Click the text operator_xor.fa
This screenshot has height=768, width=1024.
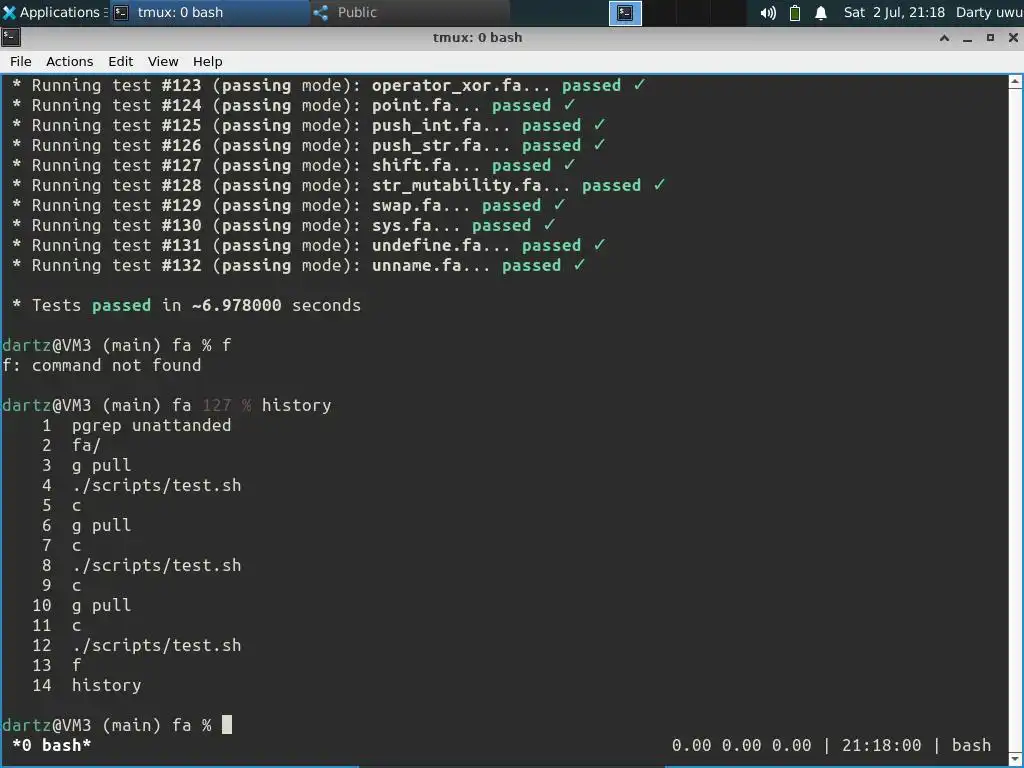pos(446,86)
